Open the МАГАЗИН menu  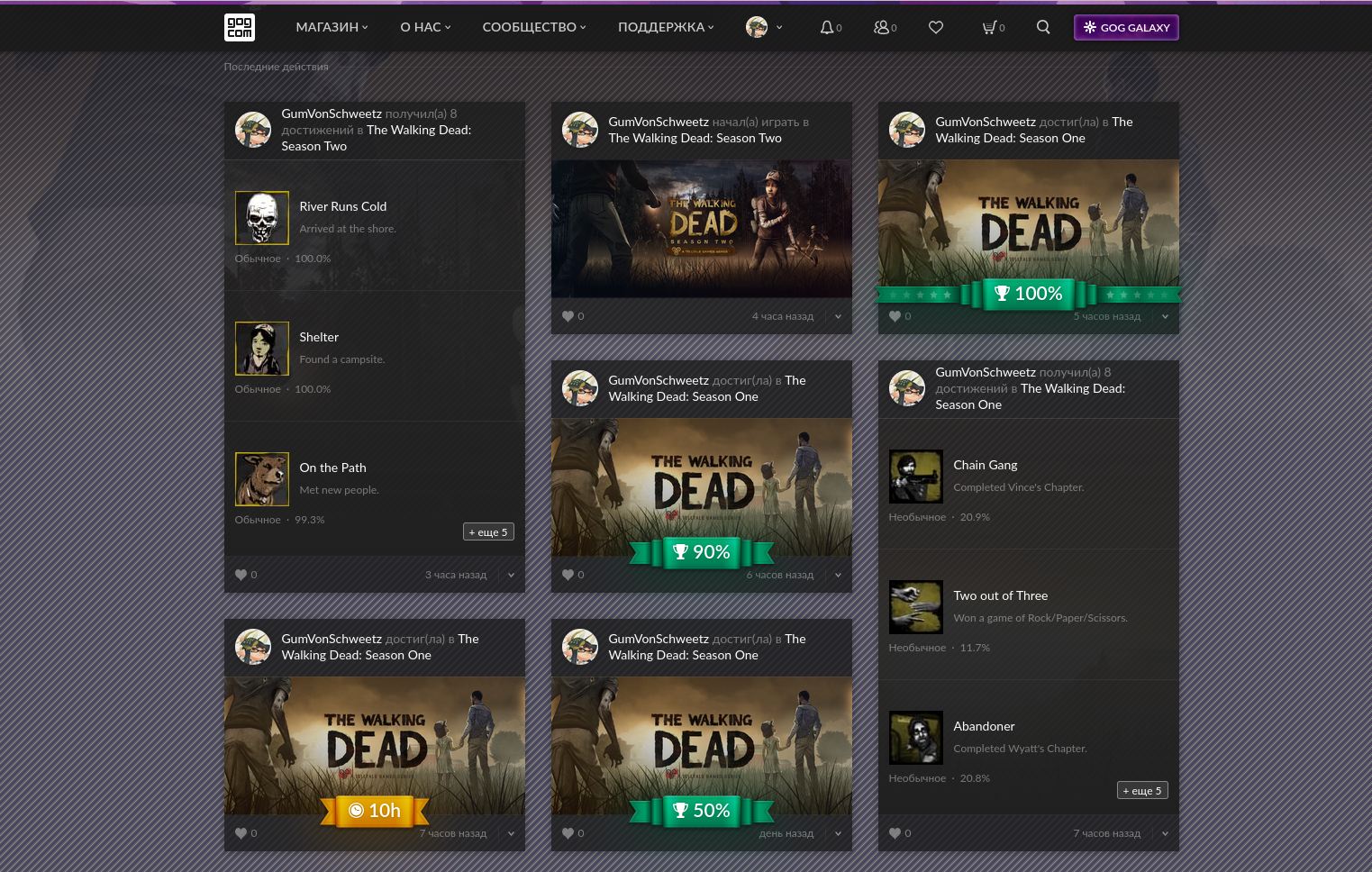(332, 27)
